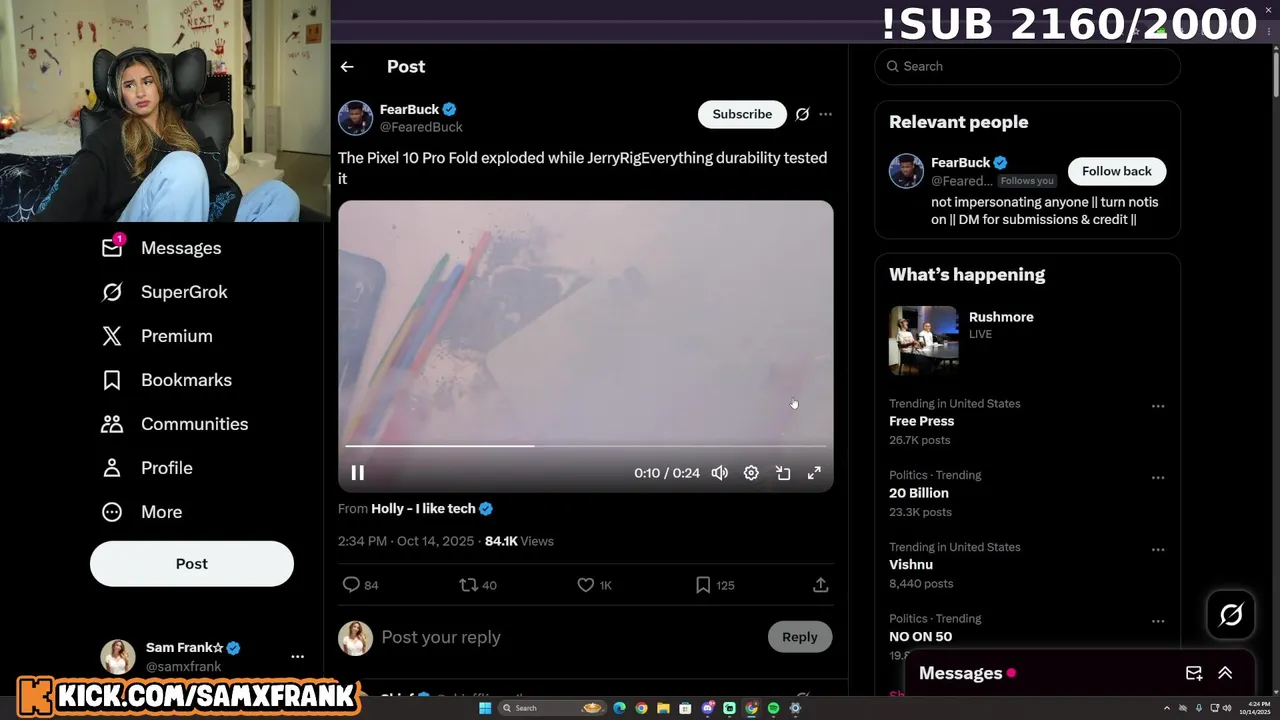Compose new message in Messages drawer
Image resolution: width=1280 pixels, height=720 pixels.
1194,673
